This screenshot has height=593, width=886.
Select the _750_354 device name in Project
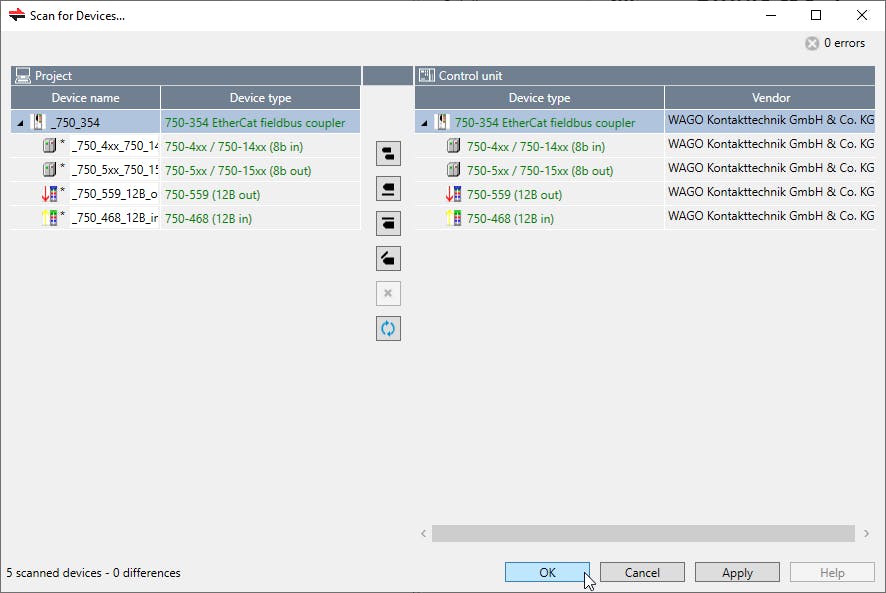(x=76, y=123)
